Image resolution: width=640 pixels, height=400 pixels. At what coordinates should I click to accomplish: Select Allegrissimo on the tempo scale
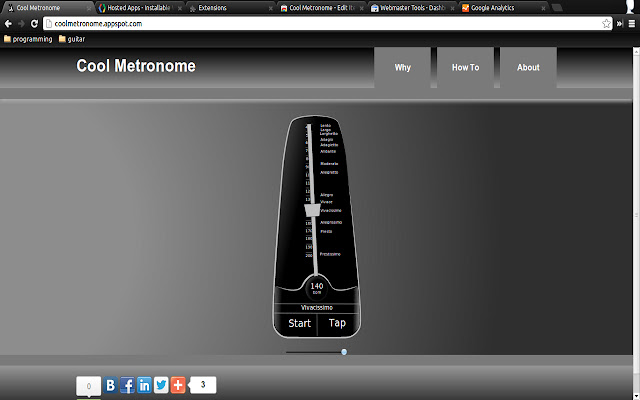pyautogui.click(x=331, y=222)
